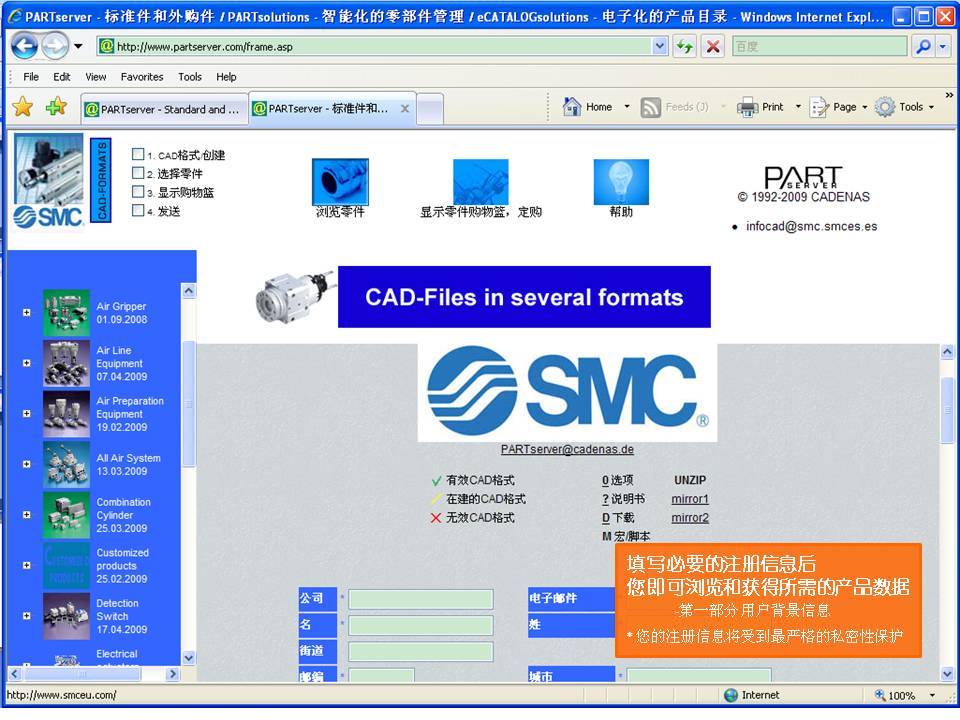Viewport: 960px width, 720px height.
Task: Click the 显示零件购物篮 basket icon
Action: pos(481,182)
